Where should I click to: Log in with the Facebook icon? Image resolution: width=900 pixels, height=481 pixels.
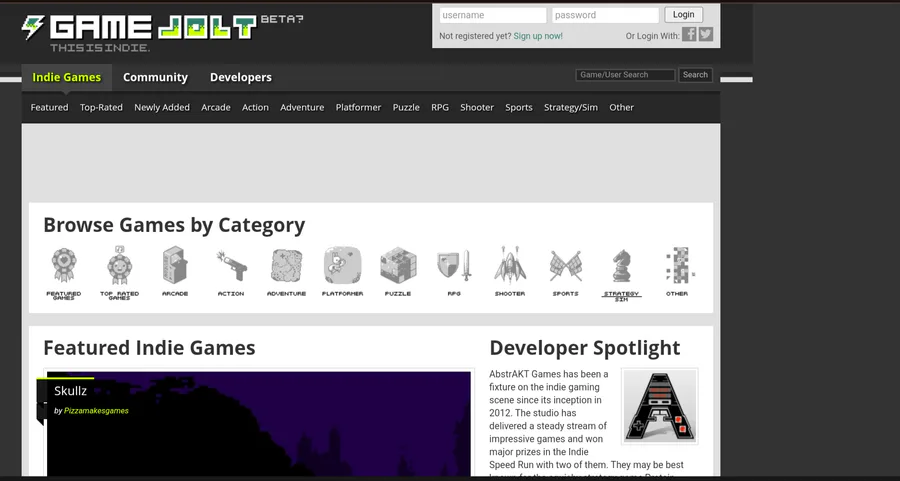coord(689,34)
